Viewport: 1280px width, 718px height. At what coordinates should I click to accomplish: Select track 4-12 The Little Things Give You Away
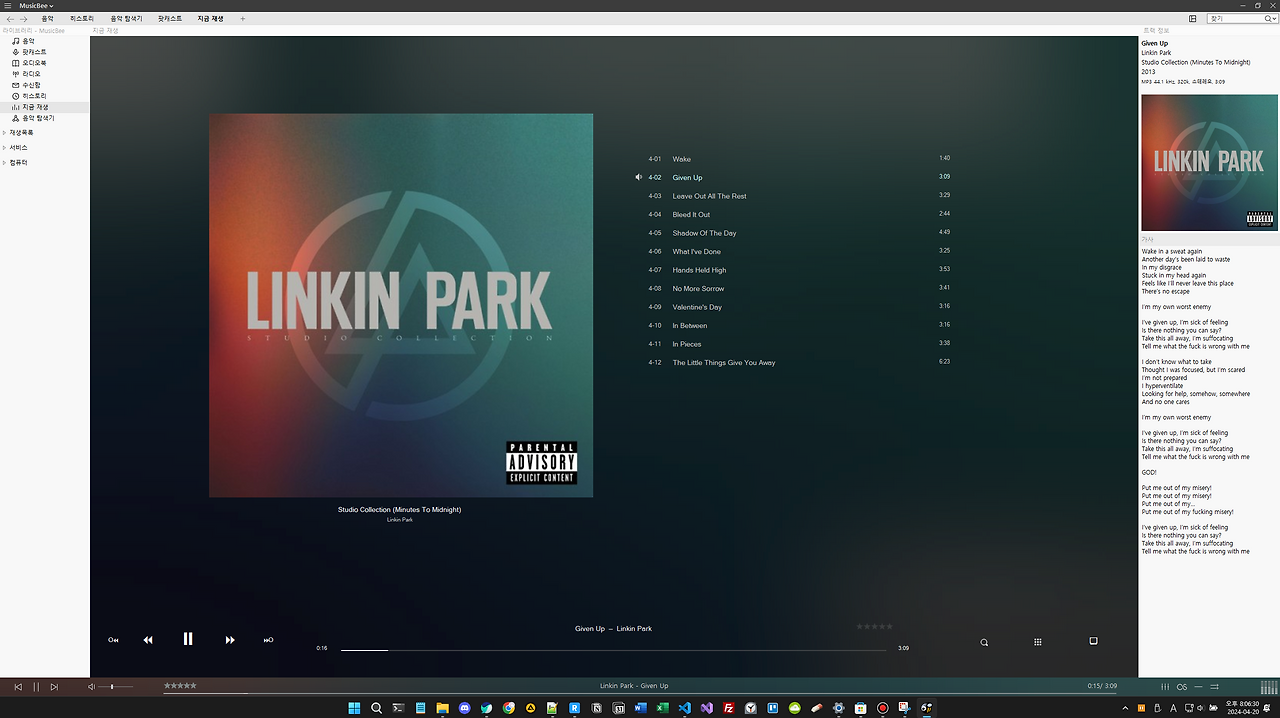pos(798,362)
